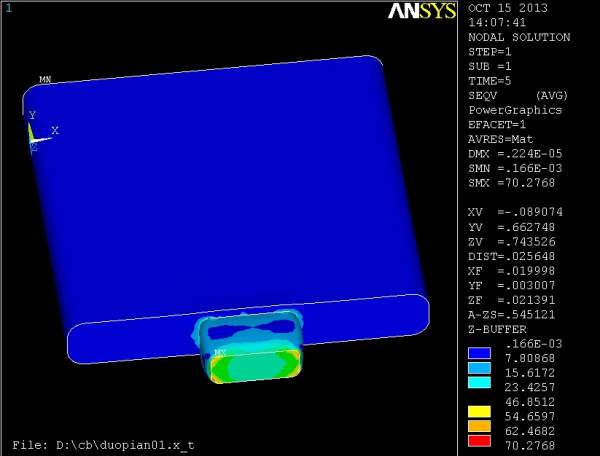600x456 pixels.
Task: Select the MX maximum stress marker
Action: point(220,352)
